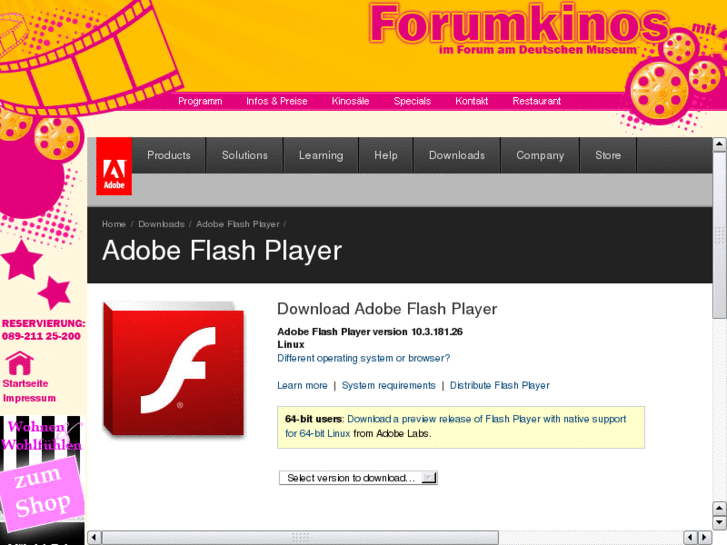Viewport: 727px width, 545px height.
Task: Click vertical scrollbar up arrow at top
Action: 719,144
